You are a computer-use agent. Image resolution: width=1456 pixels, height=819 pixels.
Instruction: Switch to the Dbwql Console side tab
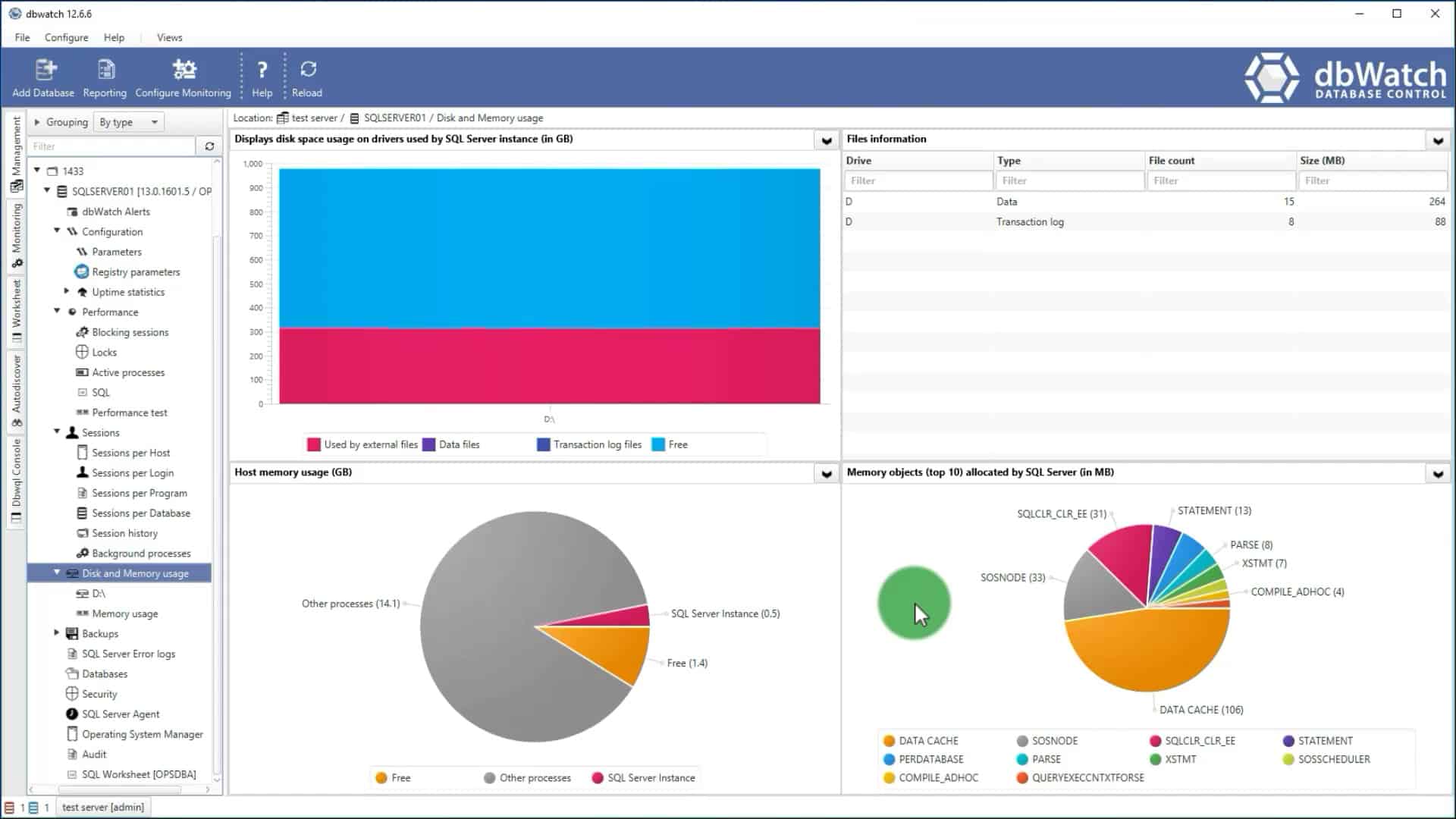17,482
